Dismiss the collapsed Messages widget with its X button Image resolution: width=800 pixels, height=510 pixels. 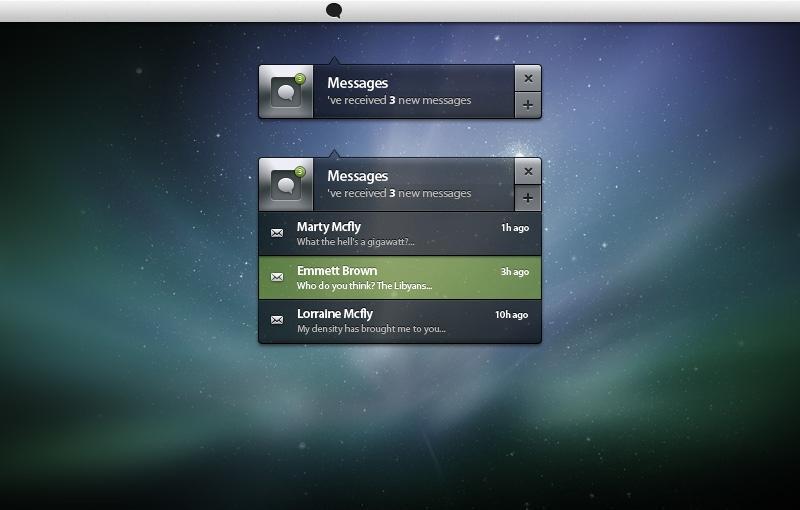point(528,78)
